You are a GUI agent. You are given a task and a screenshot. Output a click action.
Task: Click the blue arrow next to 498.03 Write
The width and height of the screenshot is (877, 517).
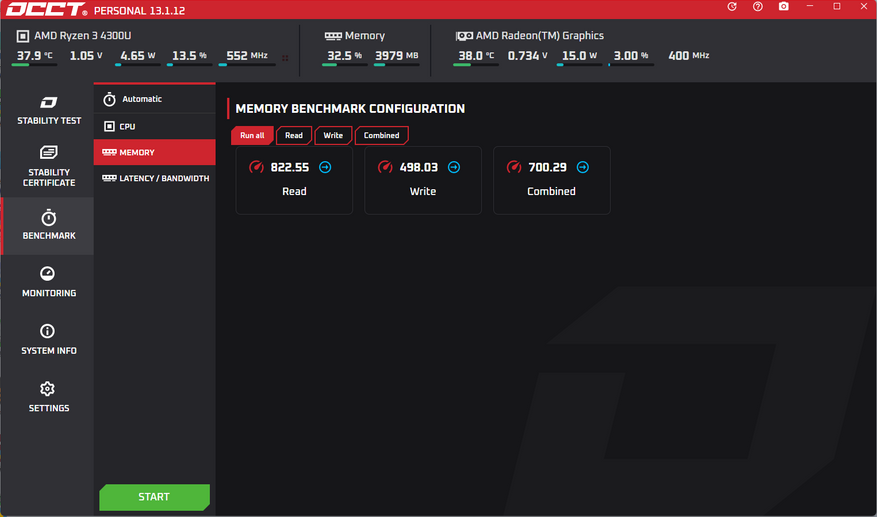coord(454,167)
